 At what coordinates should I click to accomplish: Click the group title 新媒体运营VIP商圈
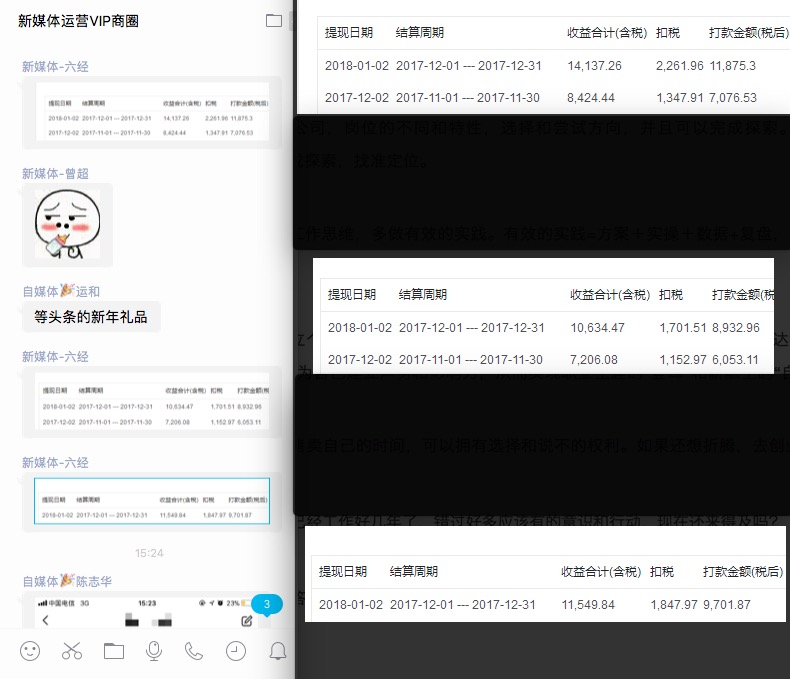[78, 21]
